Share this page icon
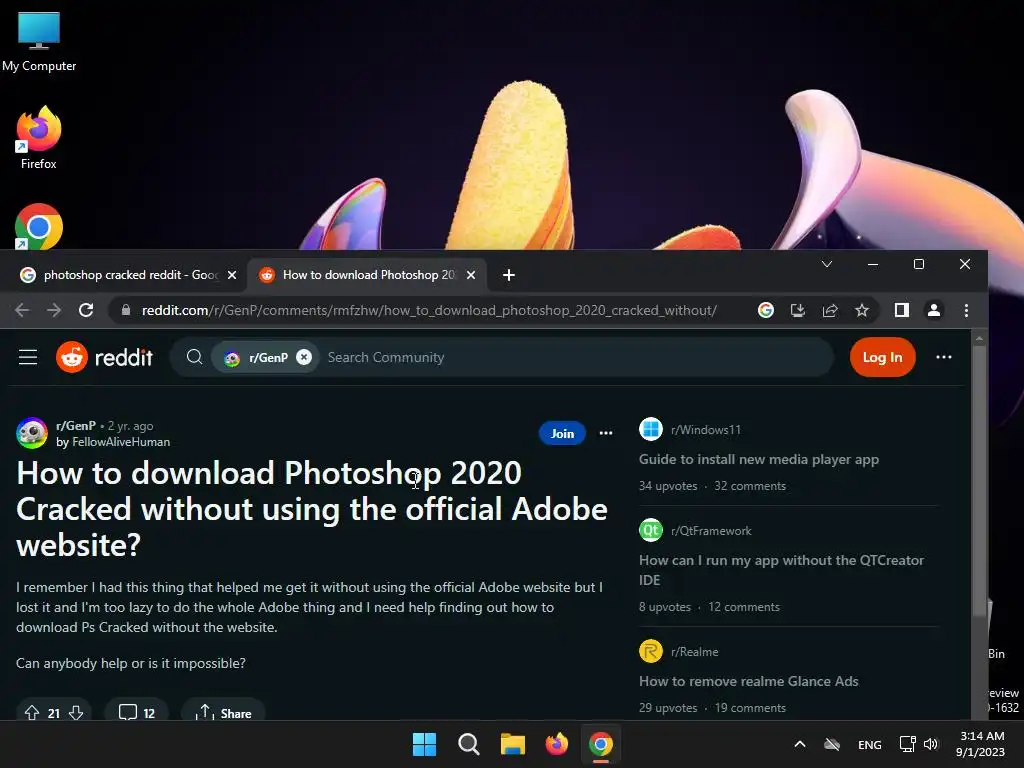 pos(830,310)
